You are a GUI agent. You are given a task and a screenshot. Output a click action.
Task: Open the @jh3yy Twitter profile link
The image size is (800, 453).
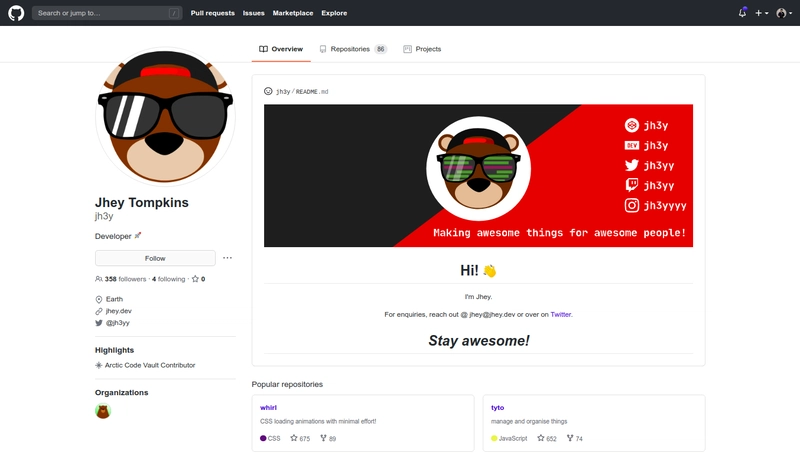point(117,322)
